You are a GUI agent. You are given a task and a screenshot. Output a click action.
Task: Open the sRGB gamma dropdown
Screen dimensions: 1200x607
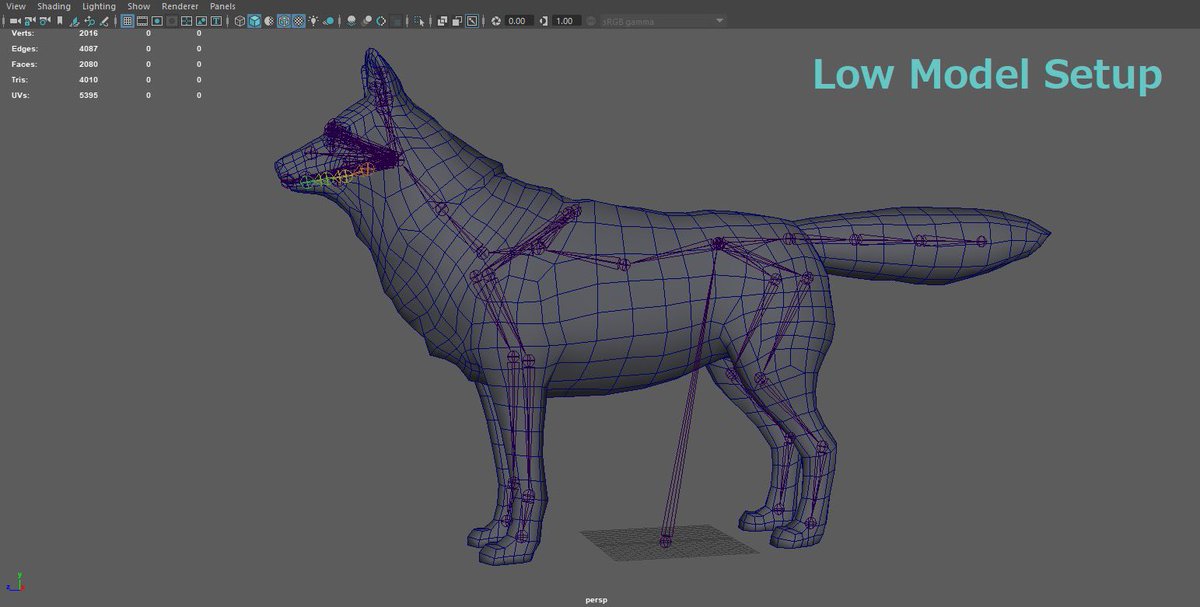pos(663,21)
